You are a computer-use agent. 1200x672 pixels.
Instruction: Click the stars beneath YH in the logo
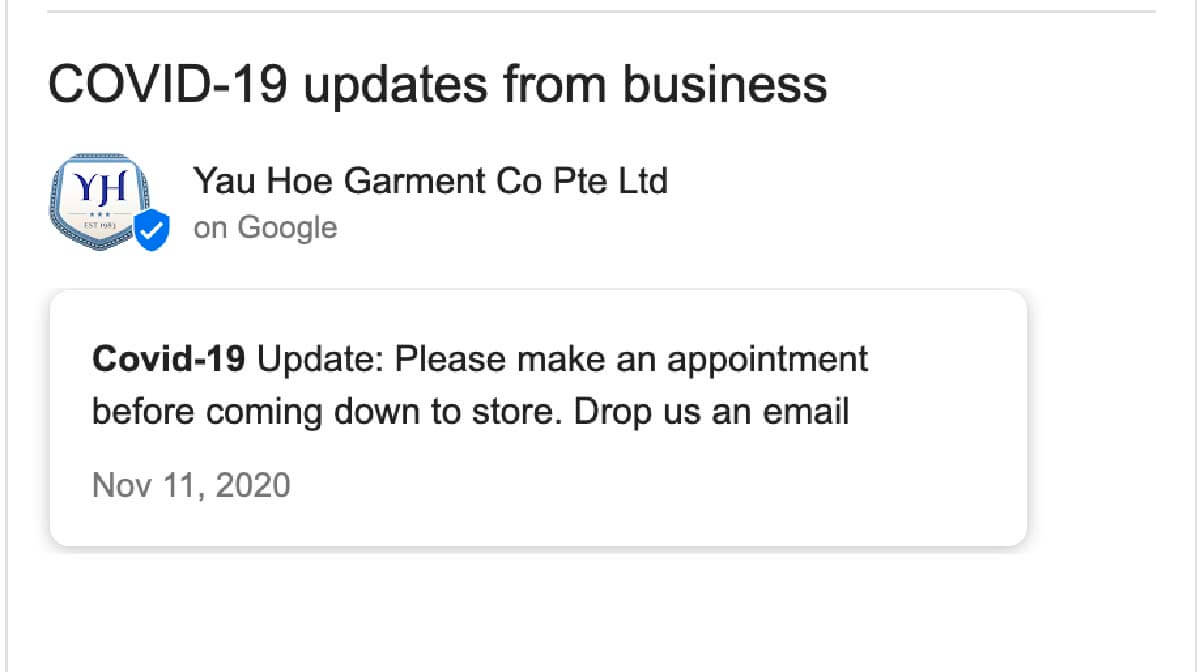point(99,214)
